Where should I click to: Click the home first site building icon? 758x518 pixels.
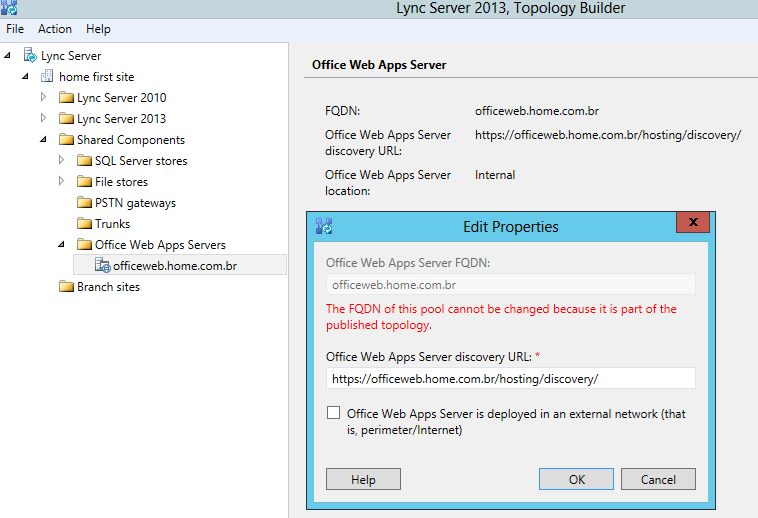48,77
